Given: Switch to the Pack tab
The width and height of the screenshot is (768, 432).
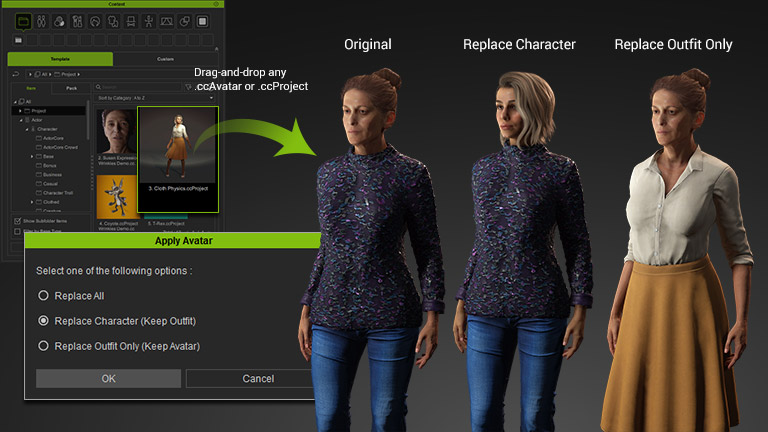Looking at the screenshot, I should tap(71, 88).
